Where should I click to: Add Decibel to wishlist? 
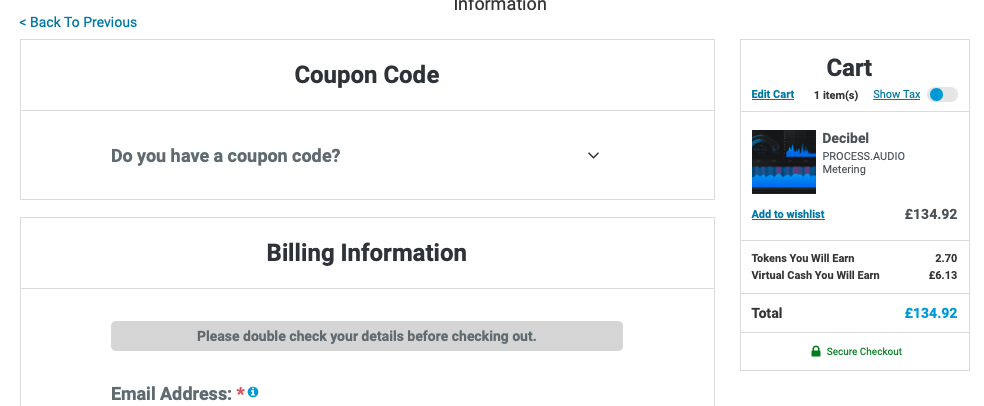point(788,214)
